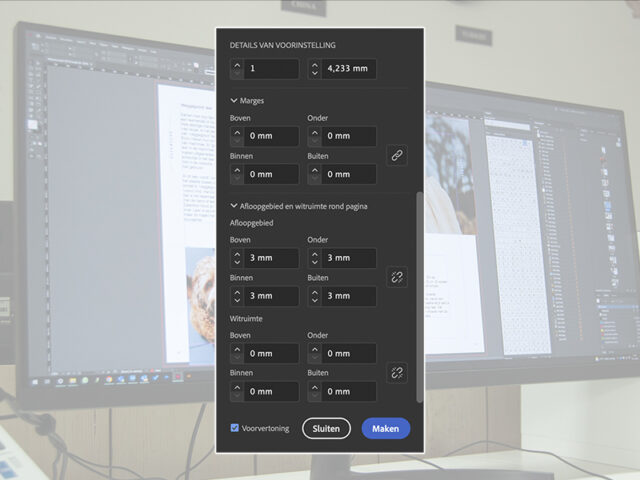Click the Maken button
The image size is (640, 480).
(386, 428)
